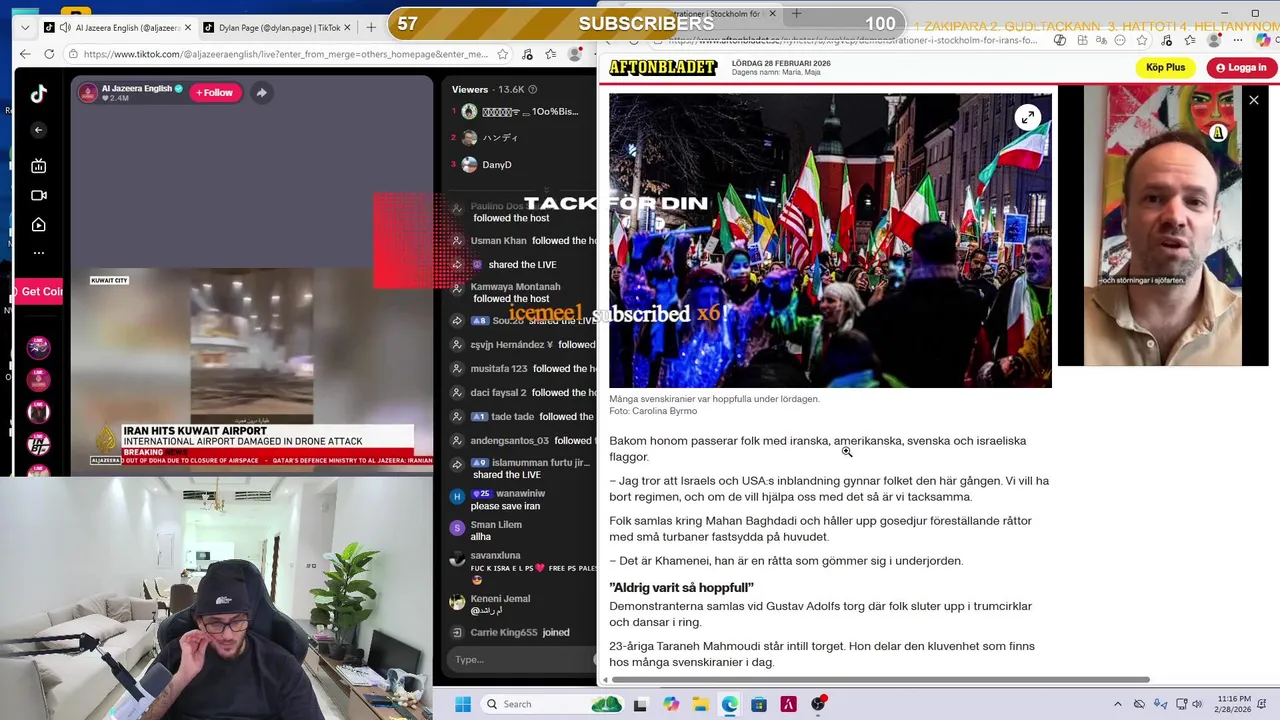Mute the Al Jazeera tab audio icon
This screenshot has width=1280, height=720.
[65, 28]
